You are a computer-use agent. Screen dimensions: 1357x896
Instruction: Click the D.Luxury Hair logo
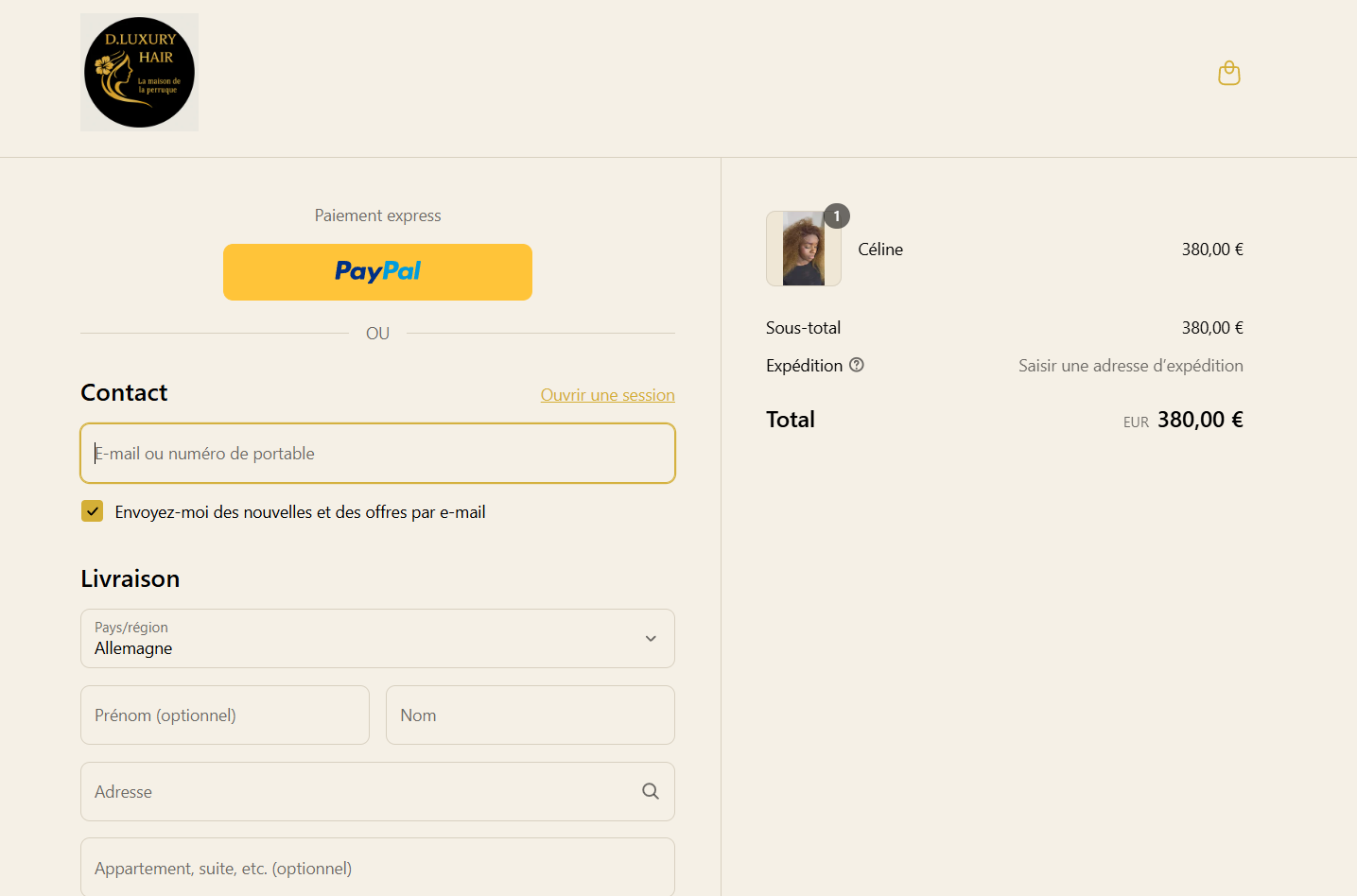coord(139,73)
